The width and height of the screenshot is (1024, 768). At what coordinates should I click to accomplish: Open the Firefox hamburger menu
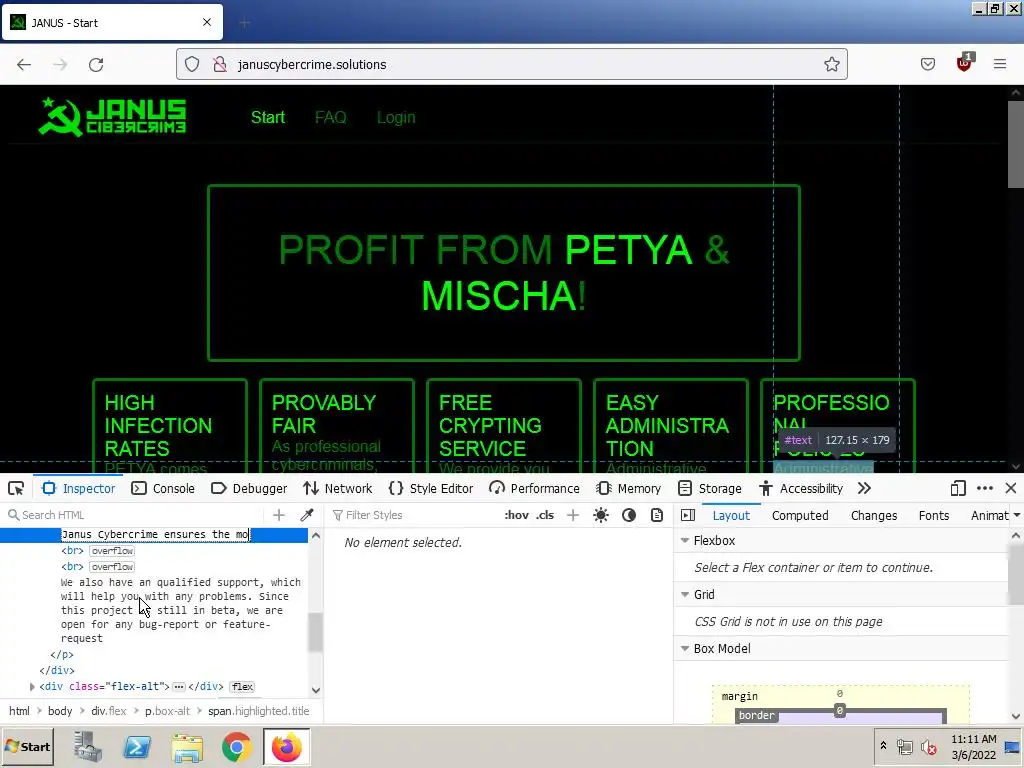999,64
